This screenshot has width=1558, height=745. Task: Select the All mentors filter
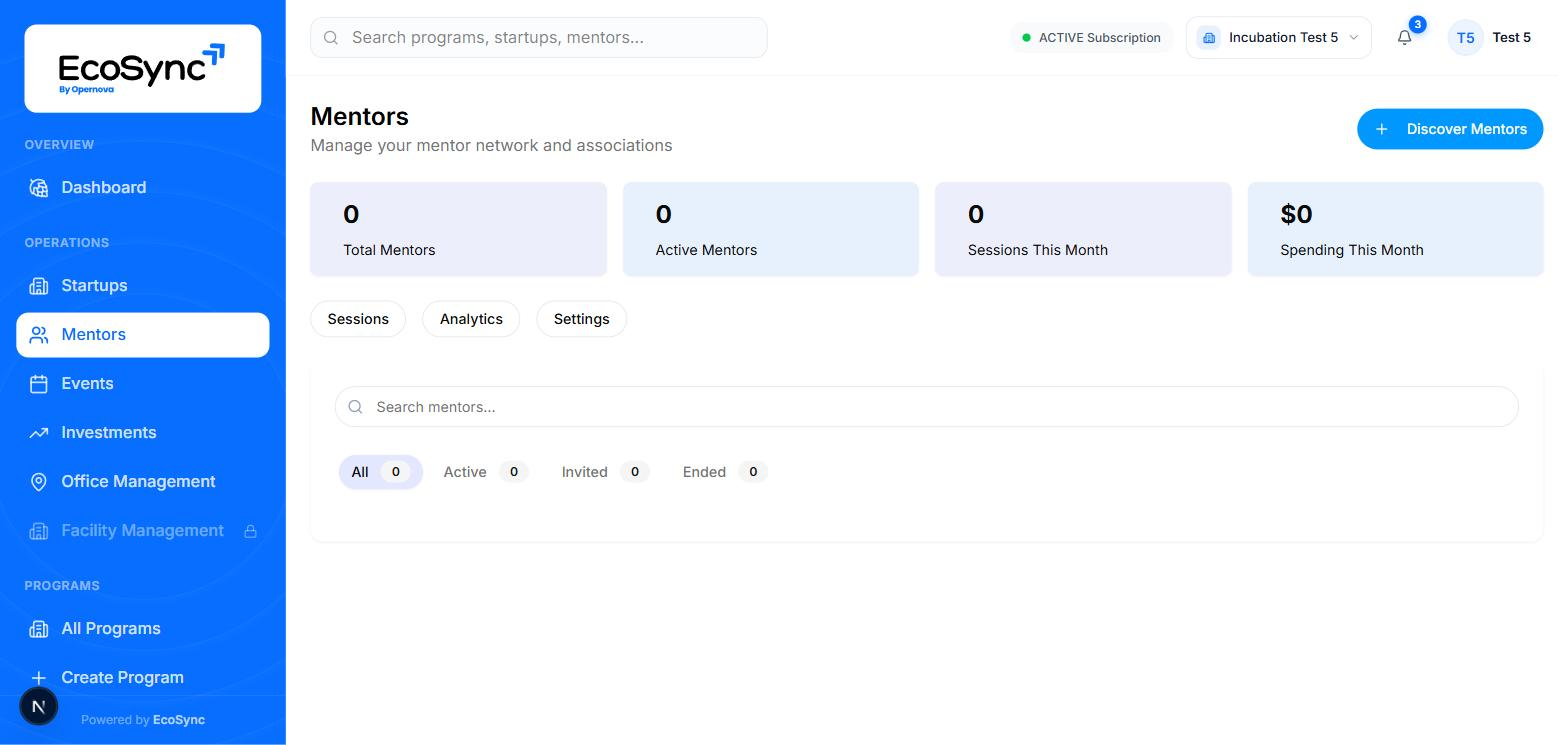[380, 472]
